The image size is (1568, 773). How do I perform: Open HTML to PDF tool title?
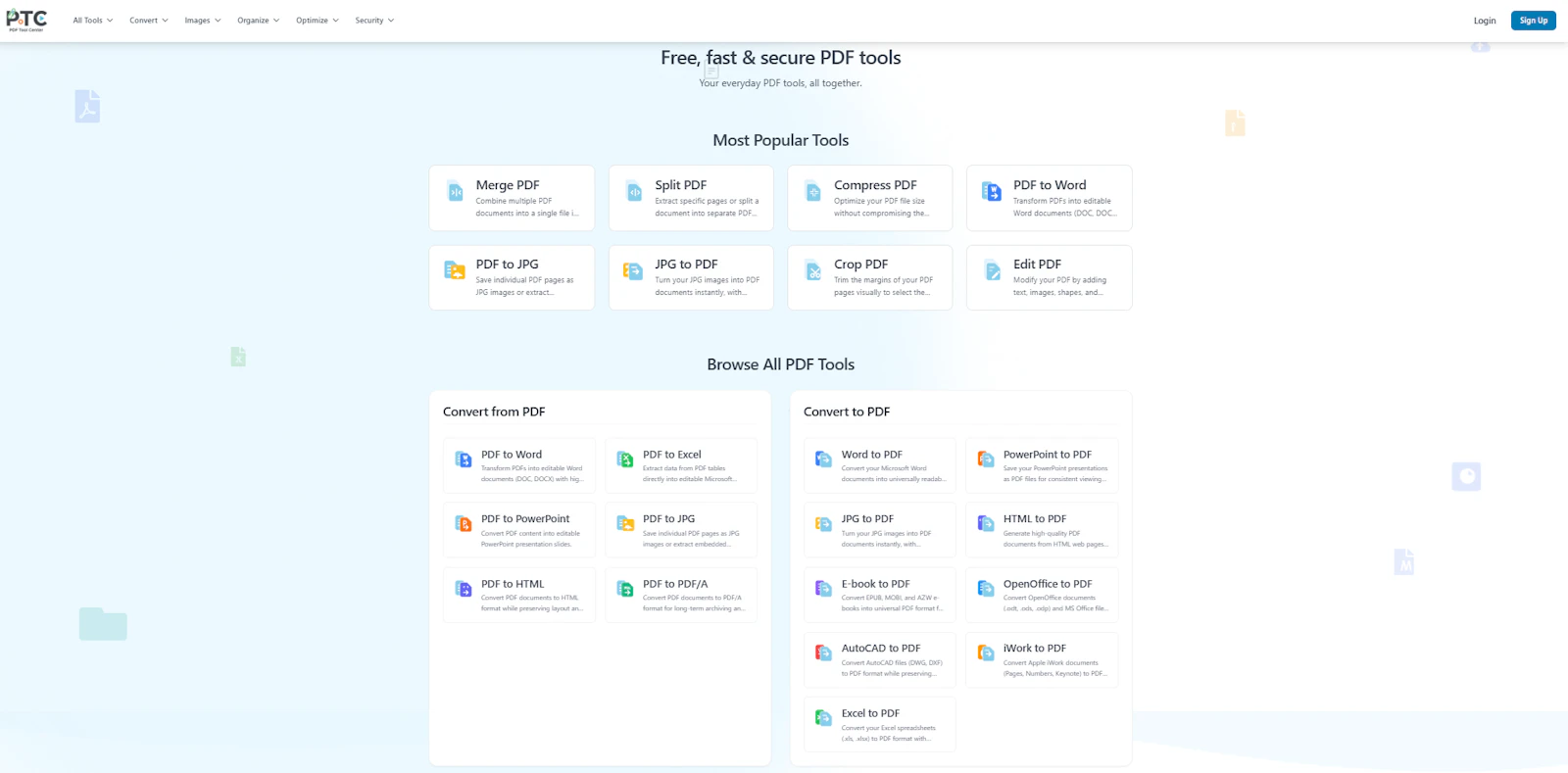[1035, 519]
